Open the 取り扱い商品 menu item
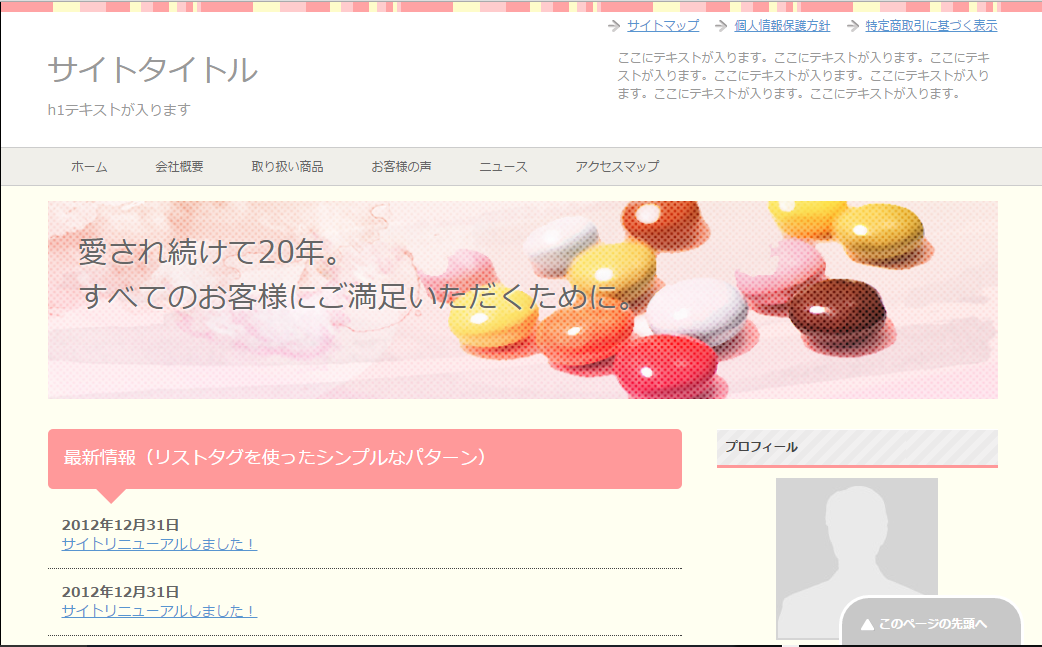 point(287,167)
